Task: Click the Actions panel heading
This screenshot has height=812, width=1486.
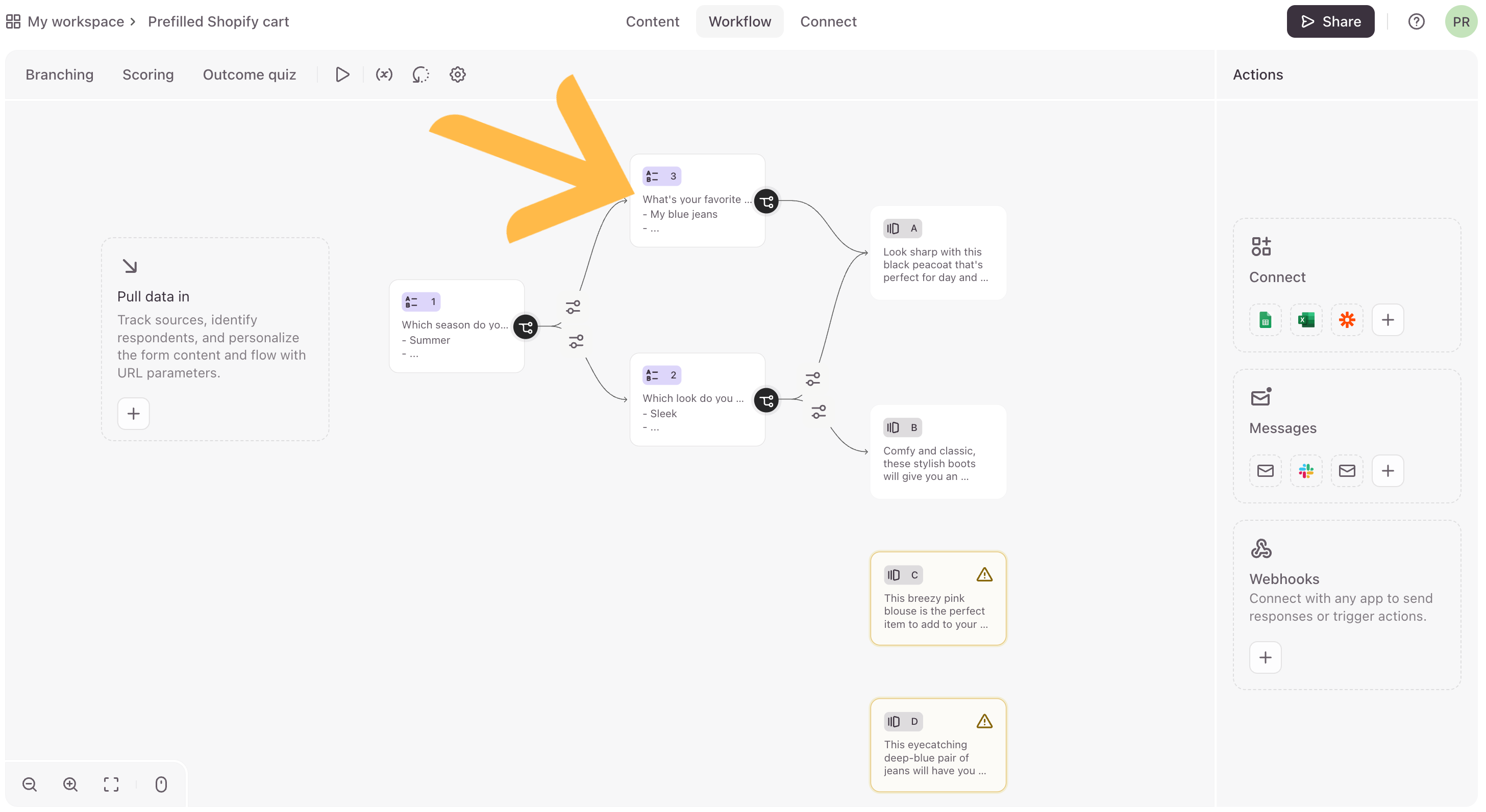Action: [x=1257, y=75]
